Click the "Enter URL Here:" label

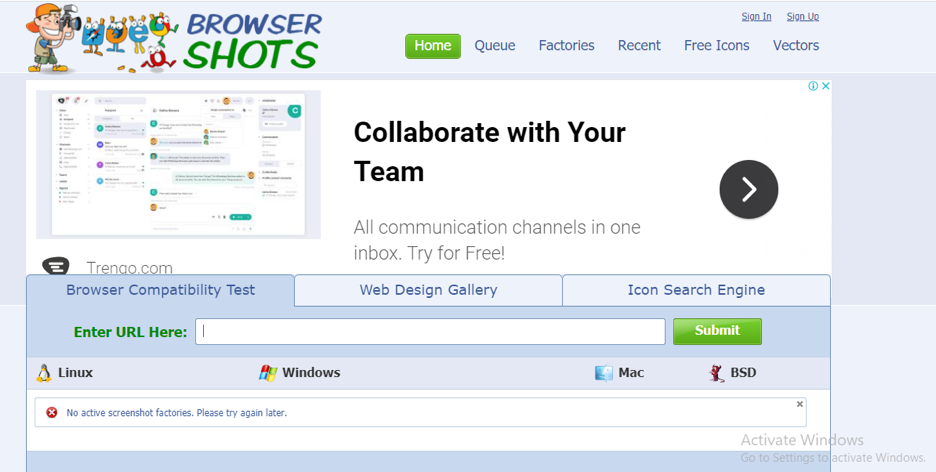[x=130, y=332]
